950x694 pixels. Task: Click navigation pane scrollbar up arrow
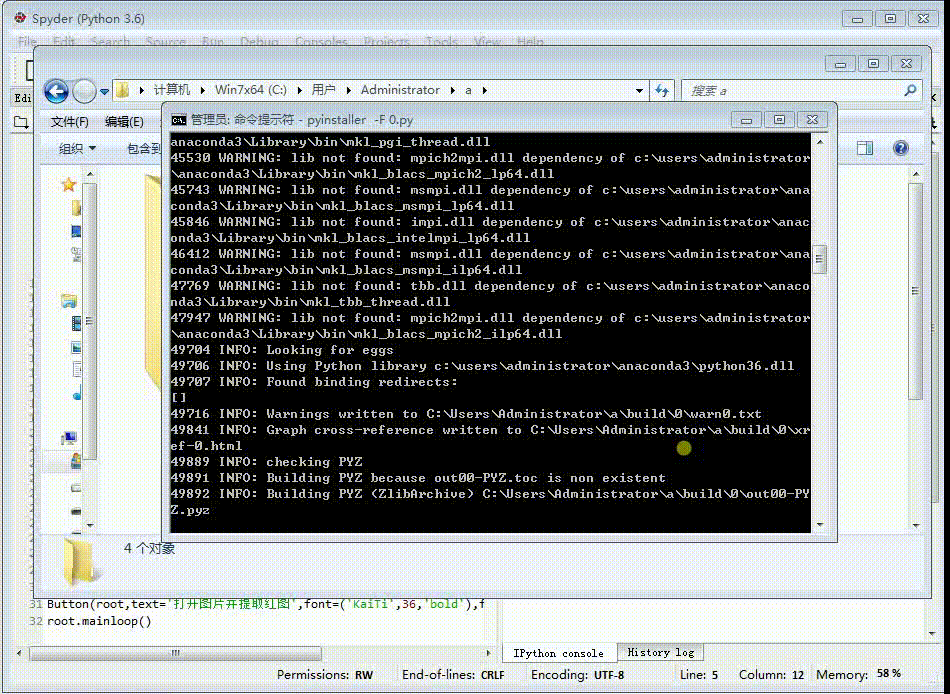pos(90,175)
